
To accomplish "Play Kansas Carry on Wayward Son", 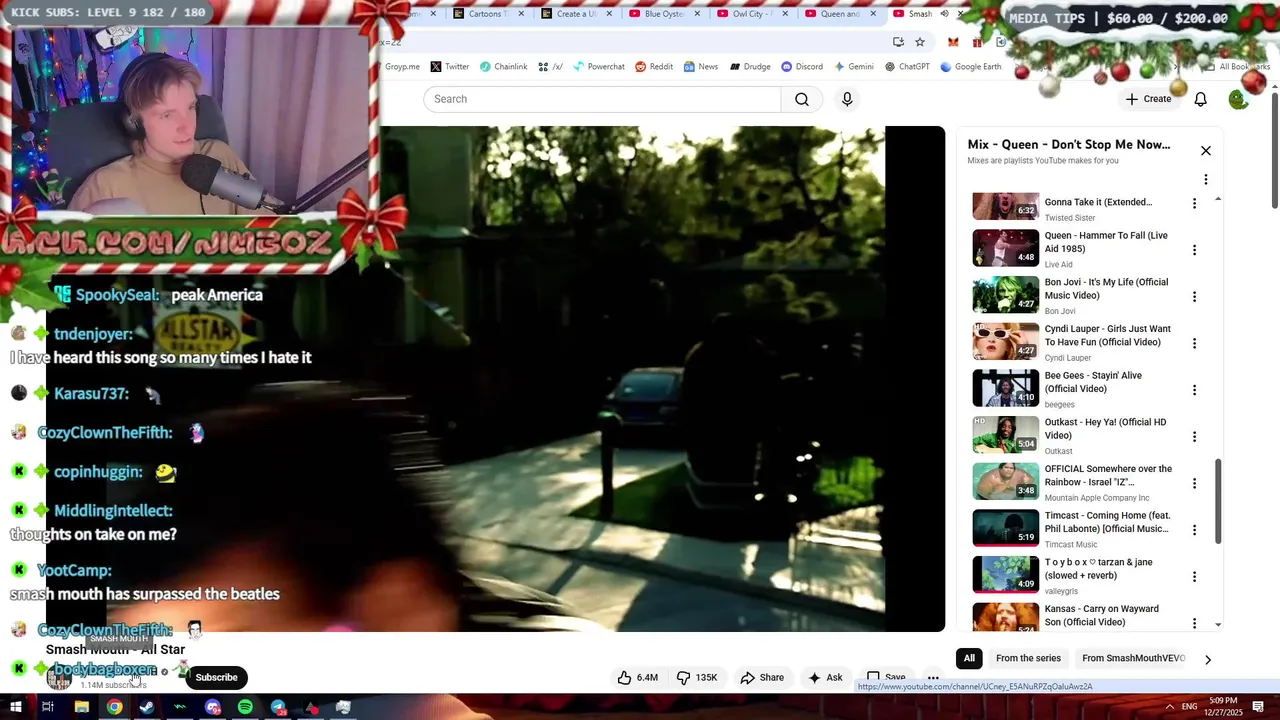I will [x=1006, y=617].
